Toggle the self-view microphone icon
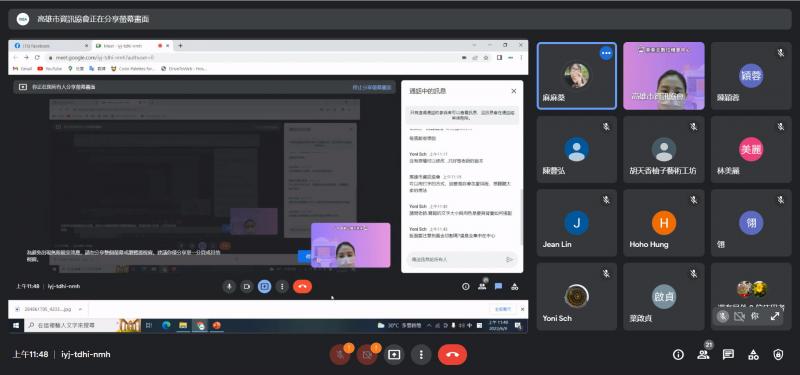This screenshot has height=375, width=800. pos(722,316)
